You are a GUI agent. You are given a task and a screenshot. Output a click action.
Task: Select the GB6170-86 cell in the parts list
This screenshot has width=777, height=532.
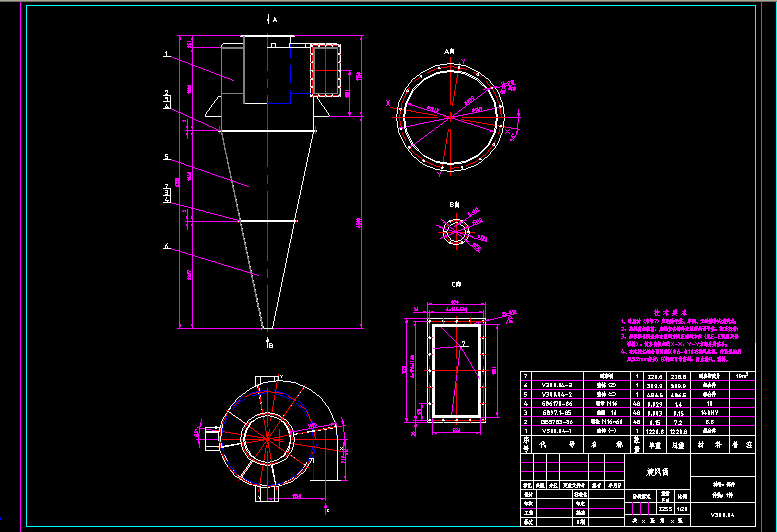[x=557, y=402]
